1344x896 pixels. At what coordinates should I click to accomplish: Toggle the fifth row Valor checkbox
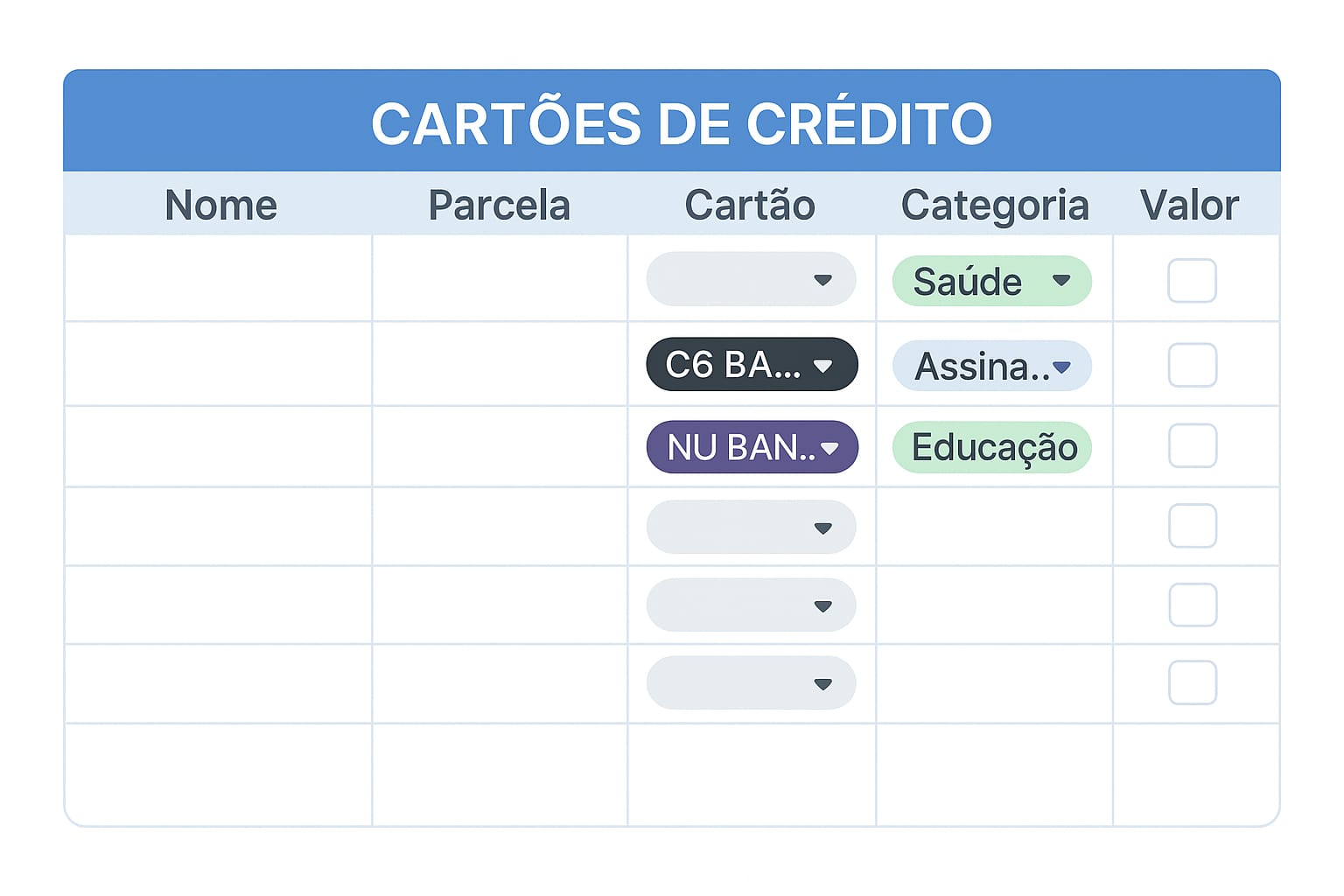[1192, 605]
